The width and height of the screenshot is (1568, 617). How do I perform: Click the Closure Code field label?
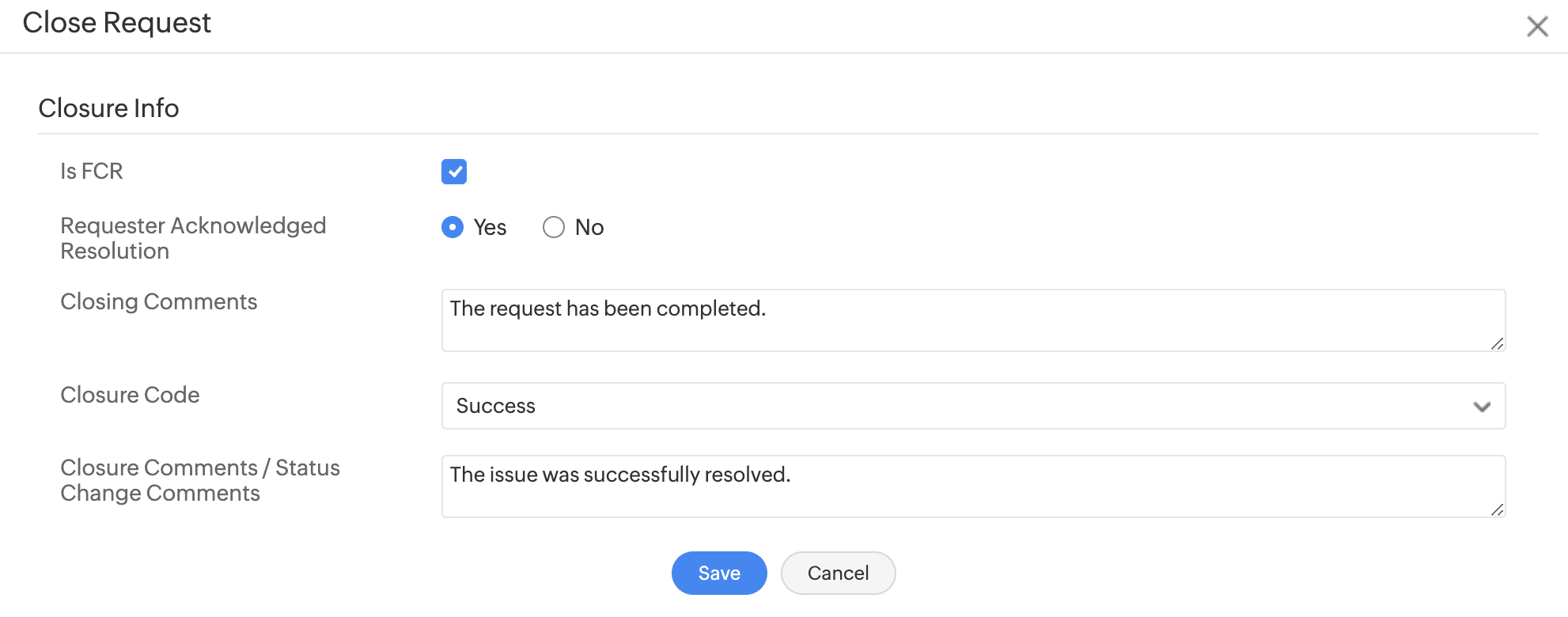pyautogui.click(x=130, y=395)
